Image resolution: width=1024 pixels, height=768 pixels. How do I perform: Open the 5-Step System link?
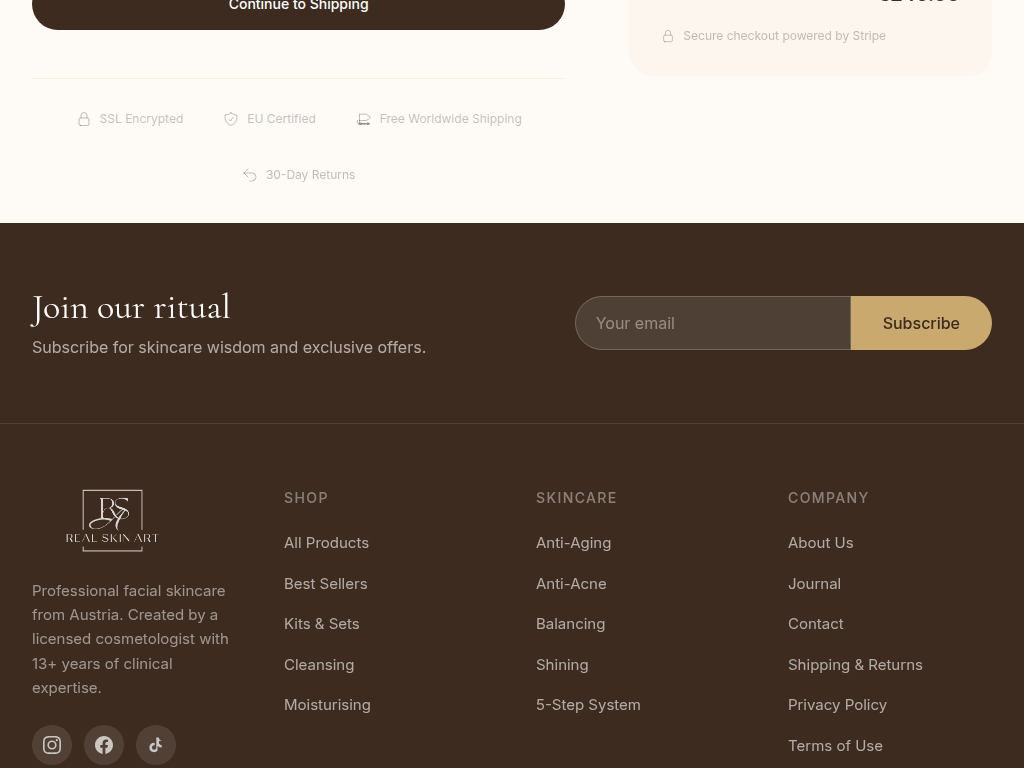click(x=588, y=705)
